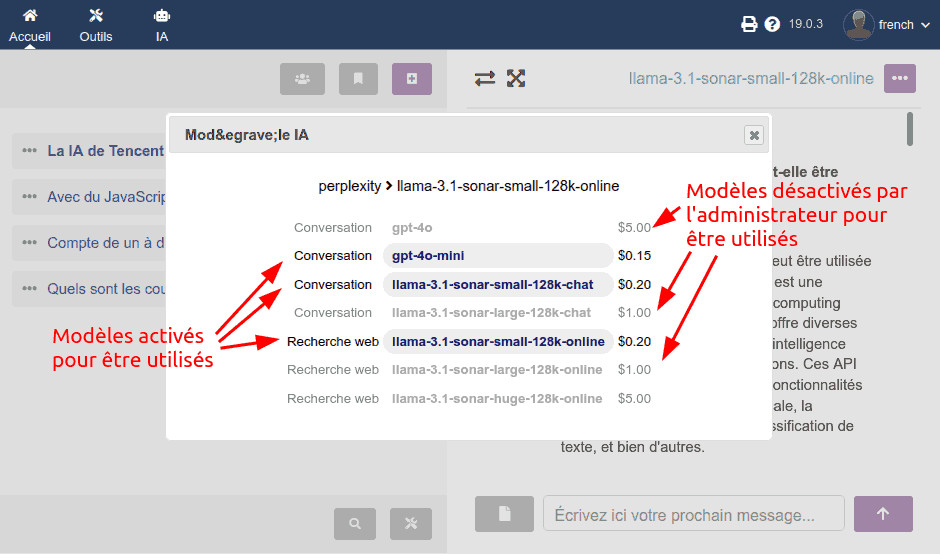Click the disabled llama-3.1-sonar-large-128k-chat entry
940x554 pixels.
tap(491, 312)
